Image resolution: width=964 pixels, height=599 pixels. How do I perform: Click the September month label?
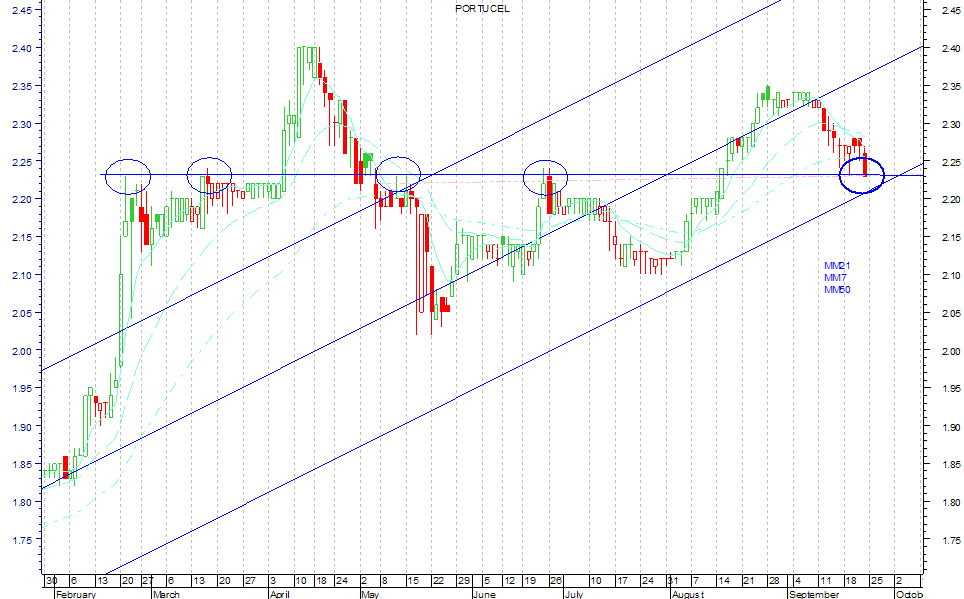pos(814,594)
